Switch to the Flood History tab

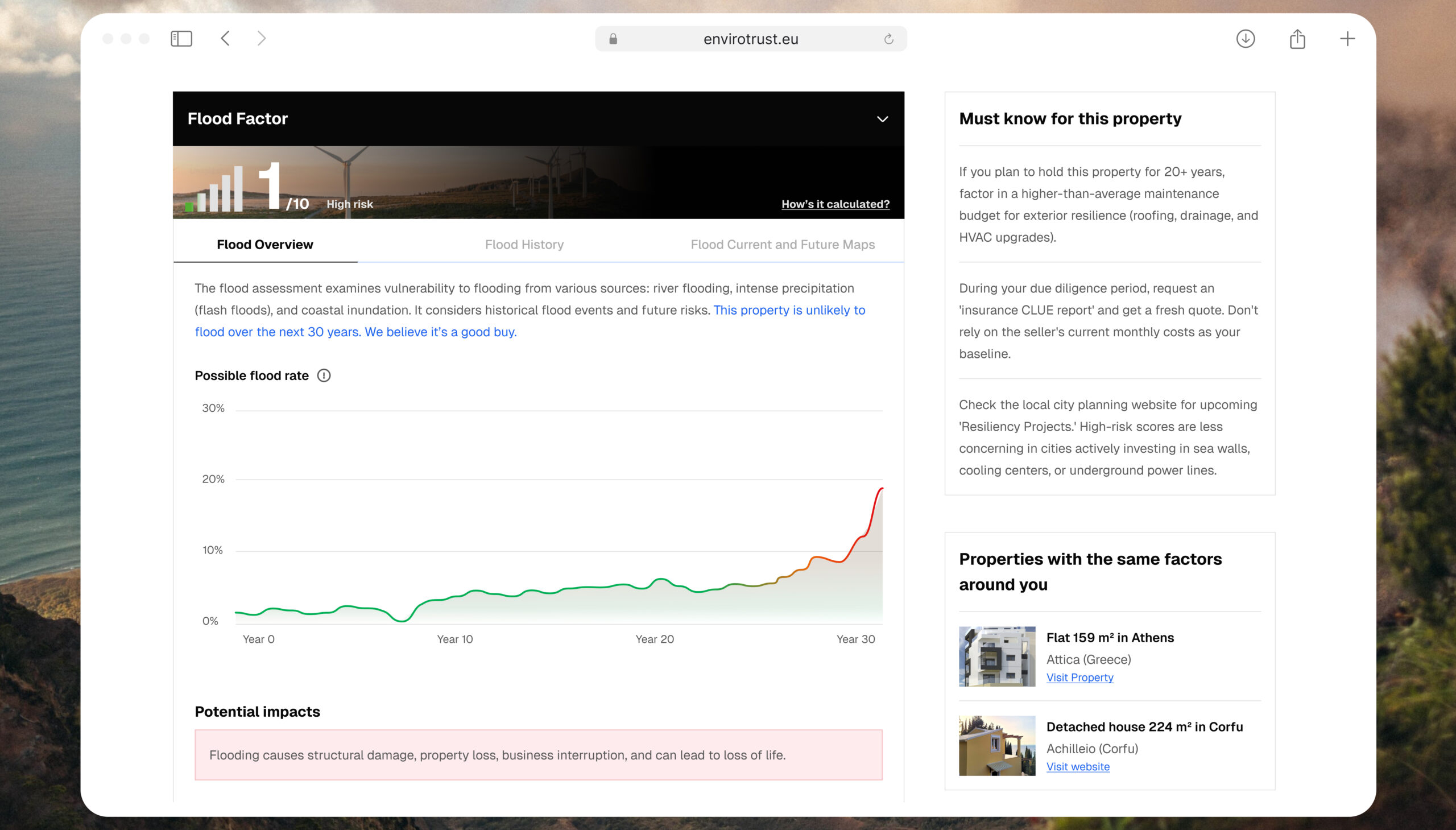(524, 245)
